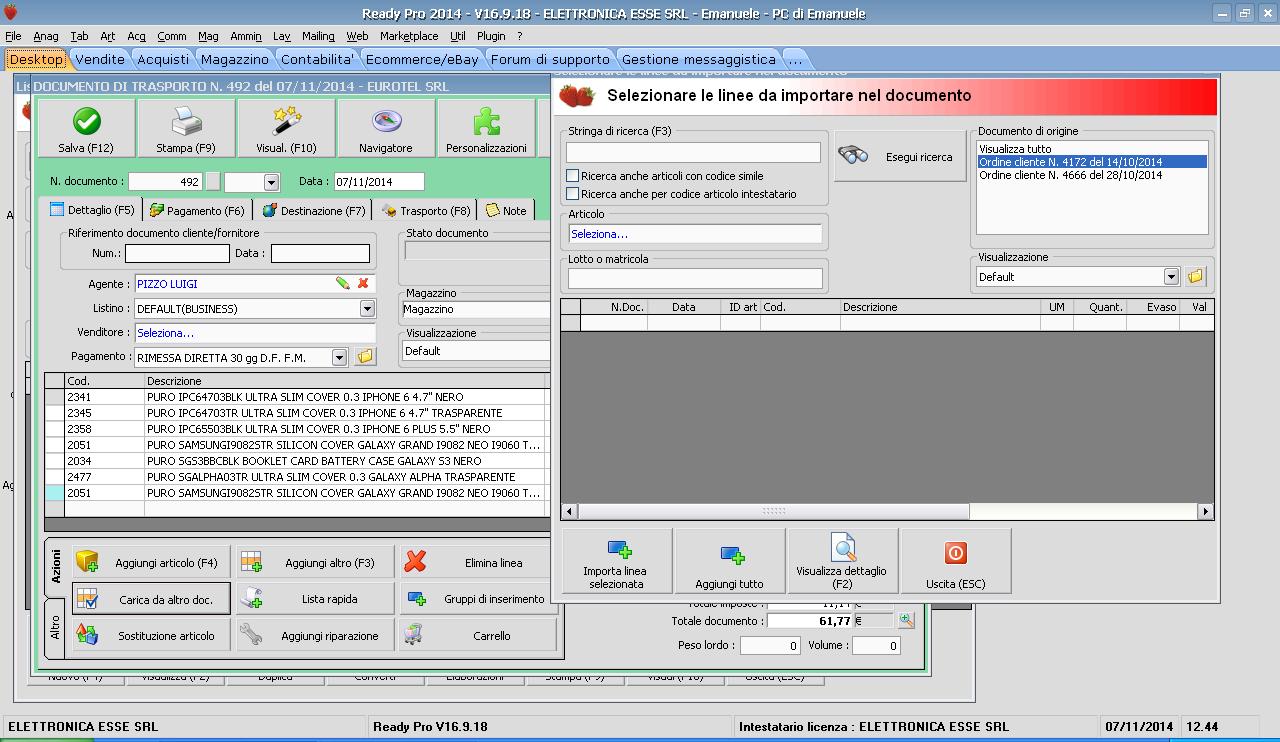This screenshot has width=1280, height=742.
Task: Click the Esegui ricerca binoculars button
Action: pyautogui.click(x=900, y=156)
